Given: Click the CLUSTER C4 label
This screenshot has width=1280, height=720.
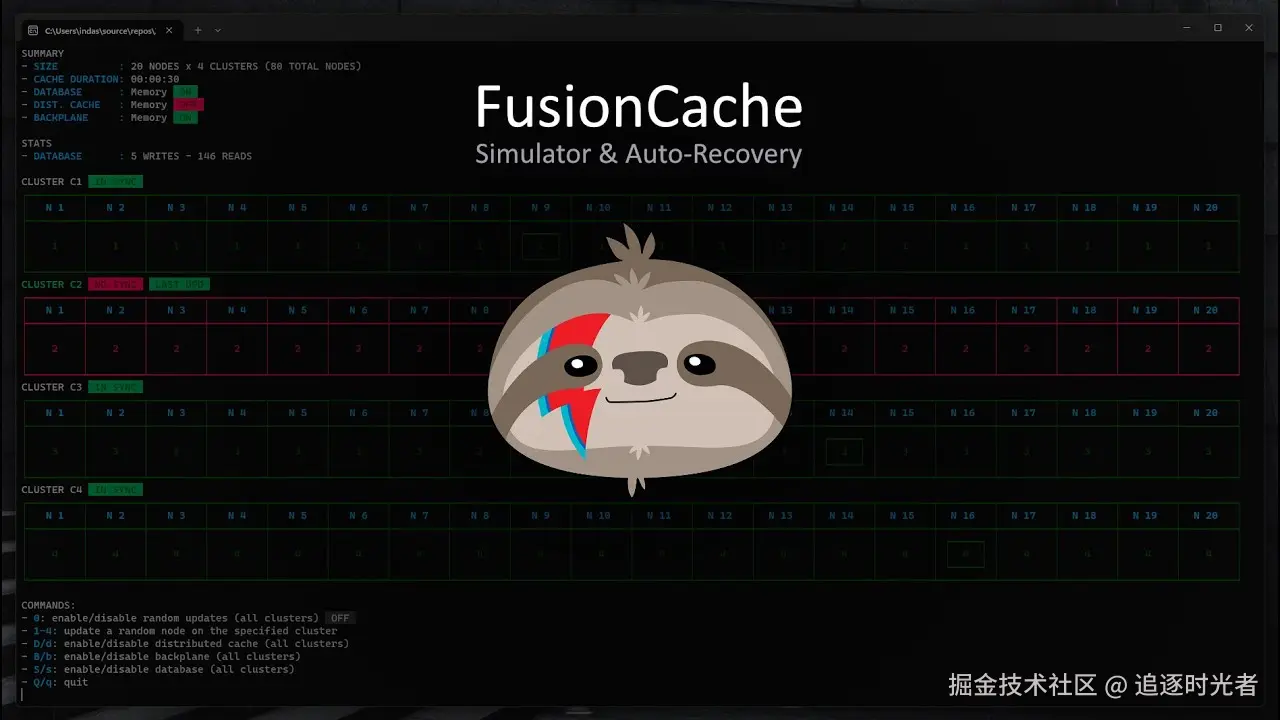Looking at the screenshot, I should click(x=52, y=490).
